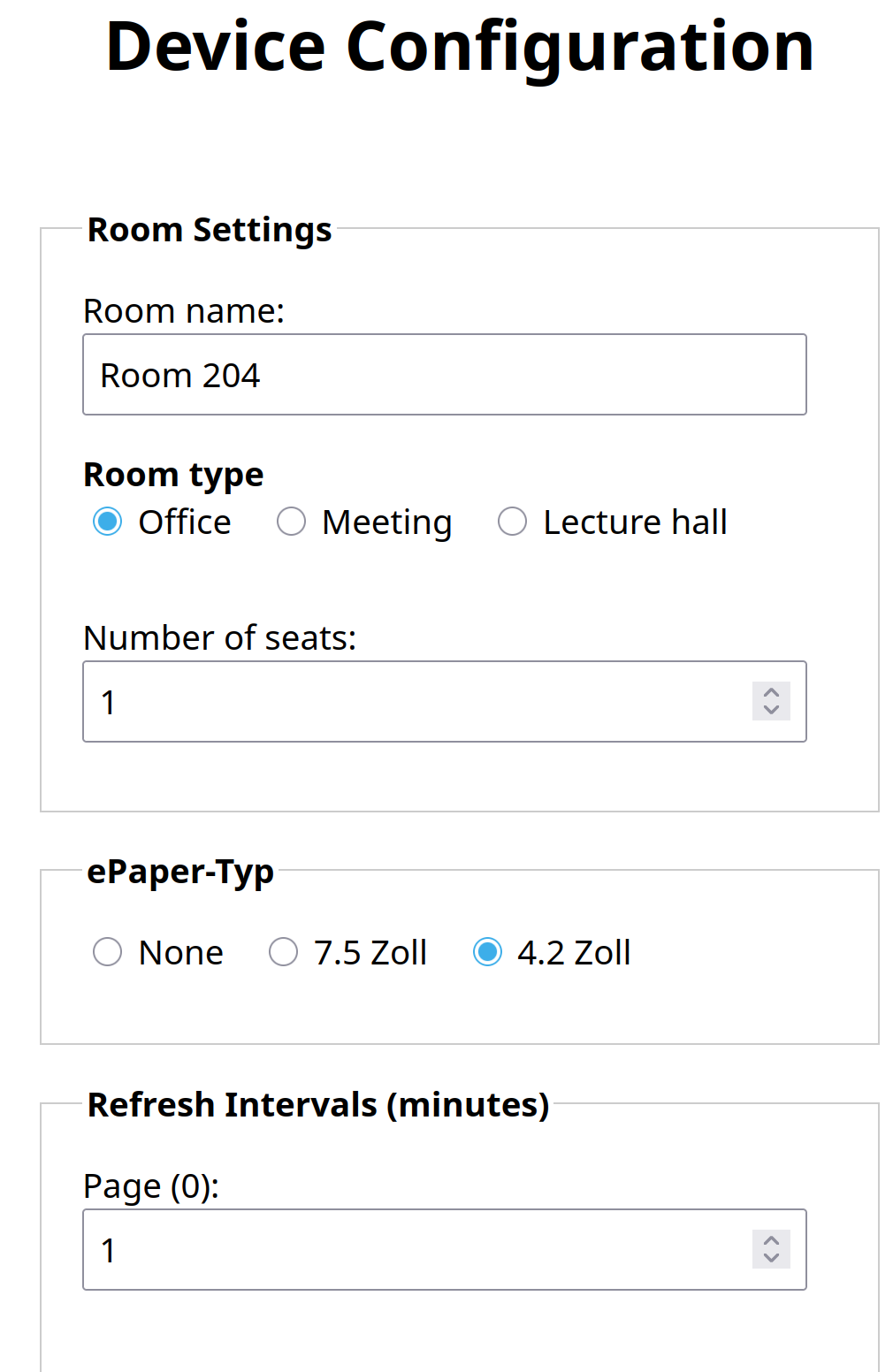This screenshot has width=893, height=1372.
Task: Click the Refresh Intervals (minutes) title
Action: (x=318, y=1105)
